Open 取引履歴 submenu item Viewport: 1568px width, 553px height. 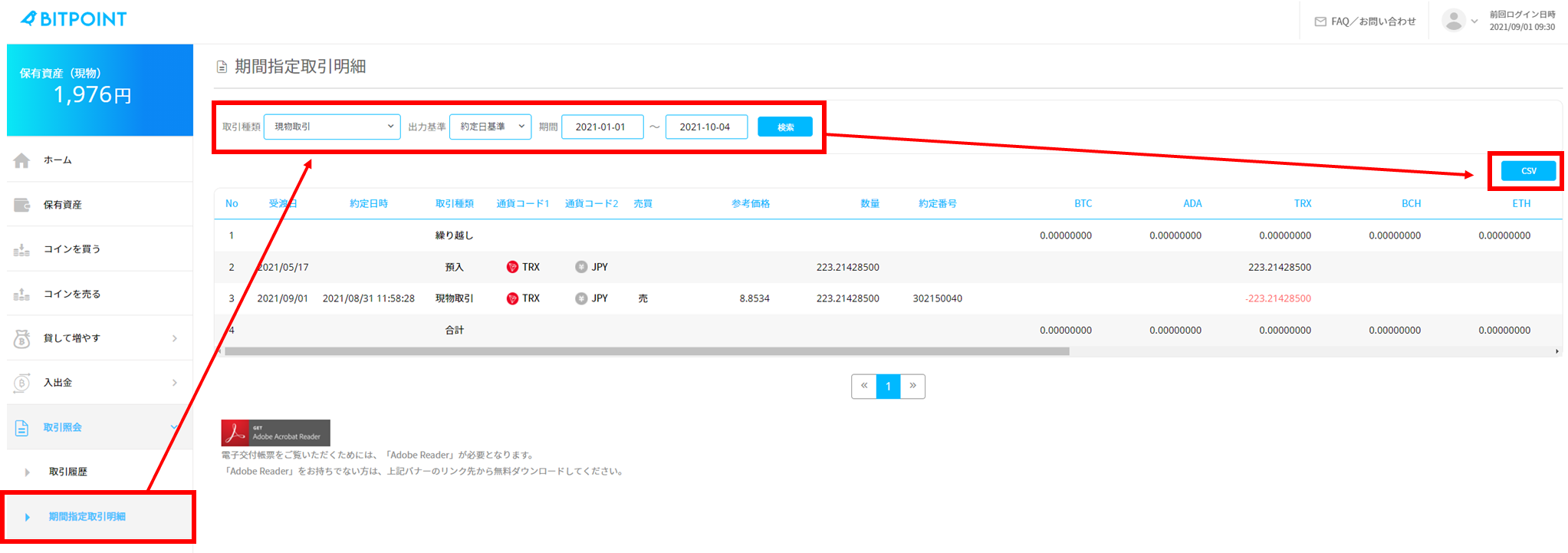pyautogui.click(x=68, y=472)
